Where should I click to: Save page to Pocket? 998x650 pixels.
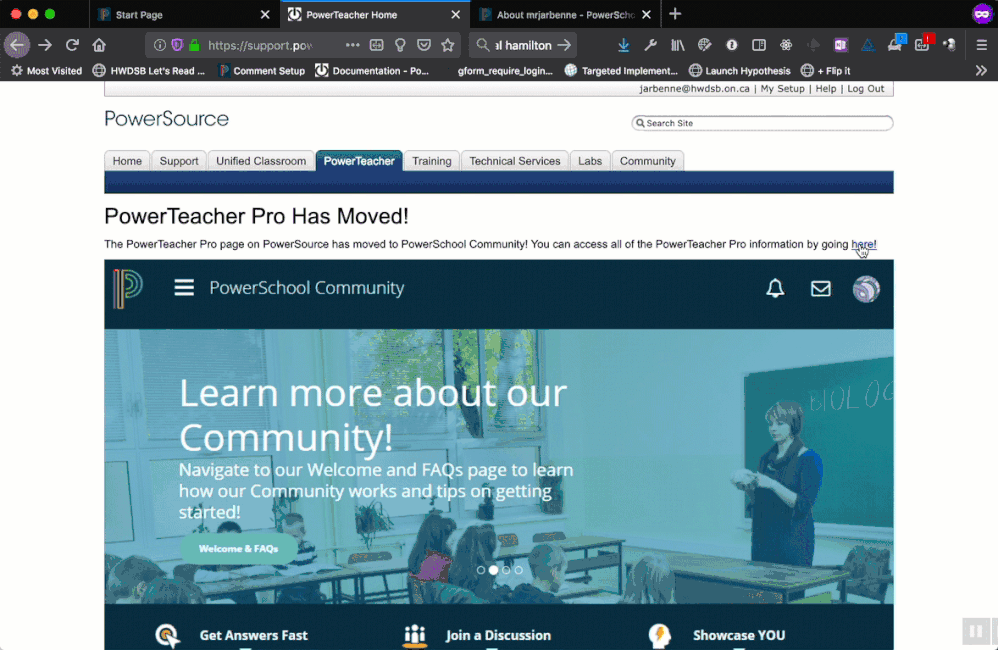point(424,45)
